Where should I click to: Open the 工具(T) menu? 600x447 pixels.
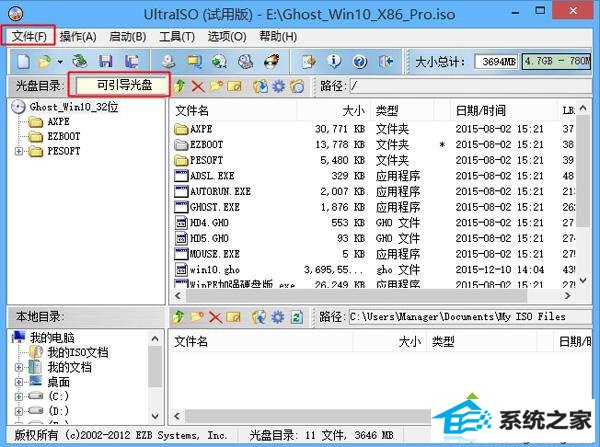177,36
